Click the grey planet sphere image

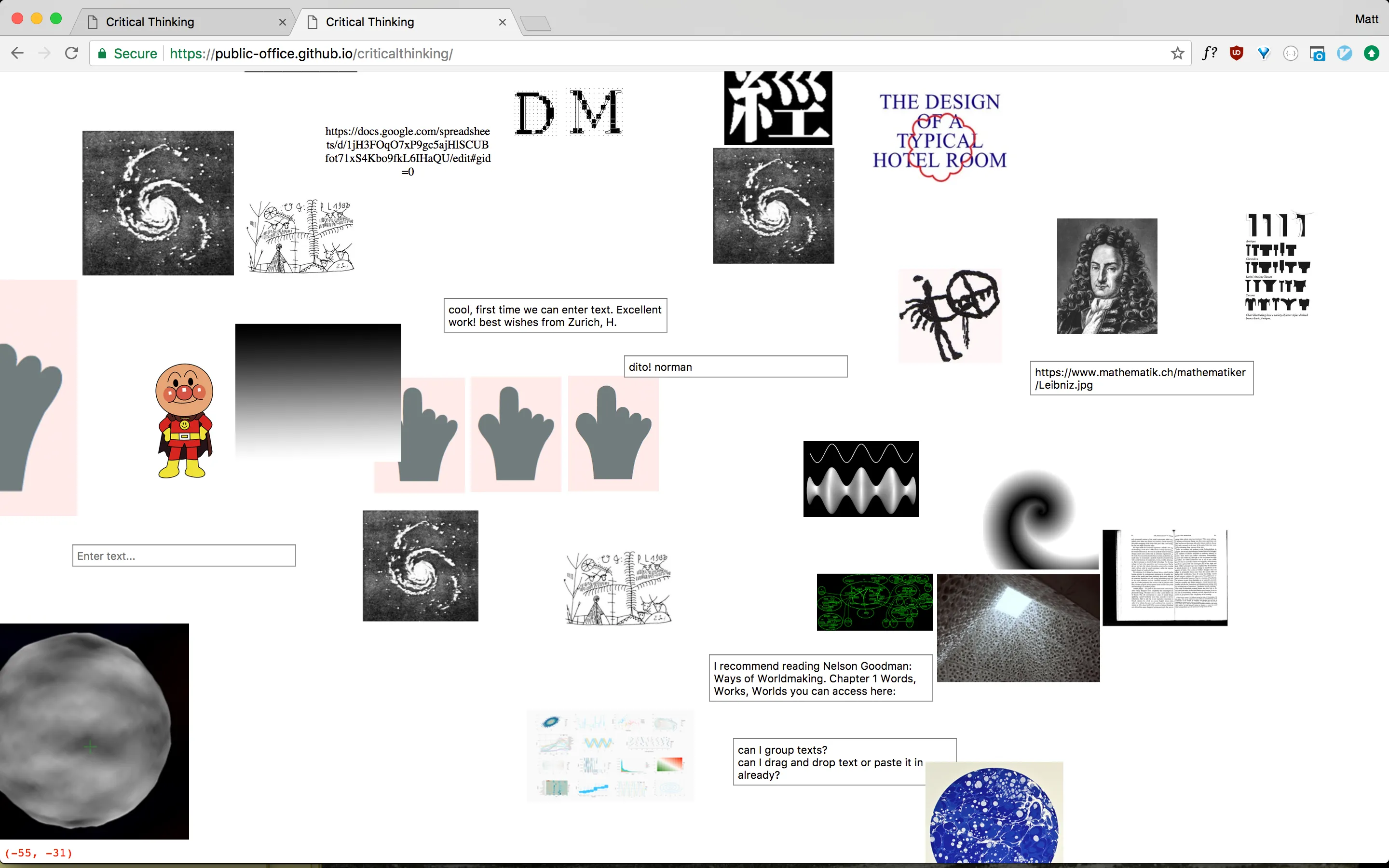coord(94,732)
